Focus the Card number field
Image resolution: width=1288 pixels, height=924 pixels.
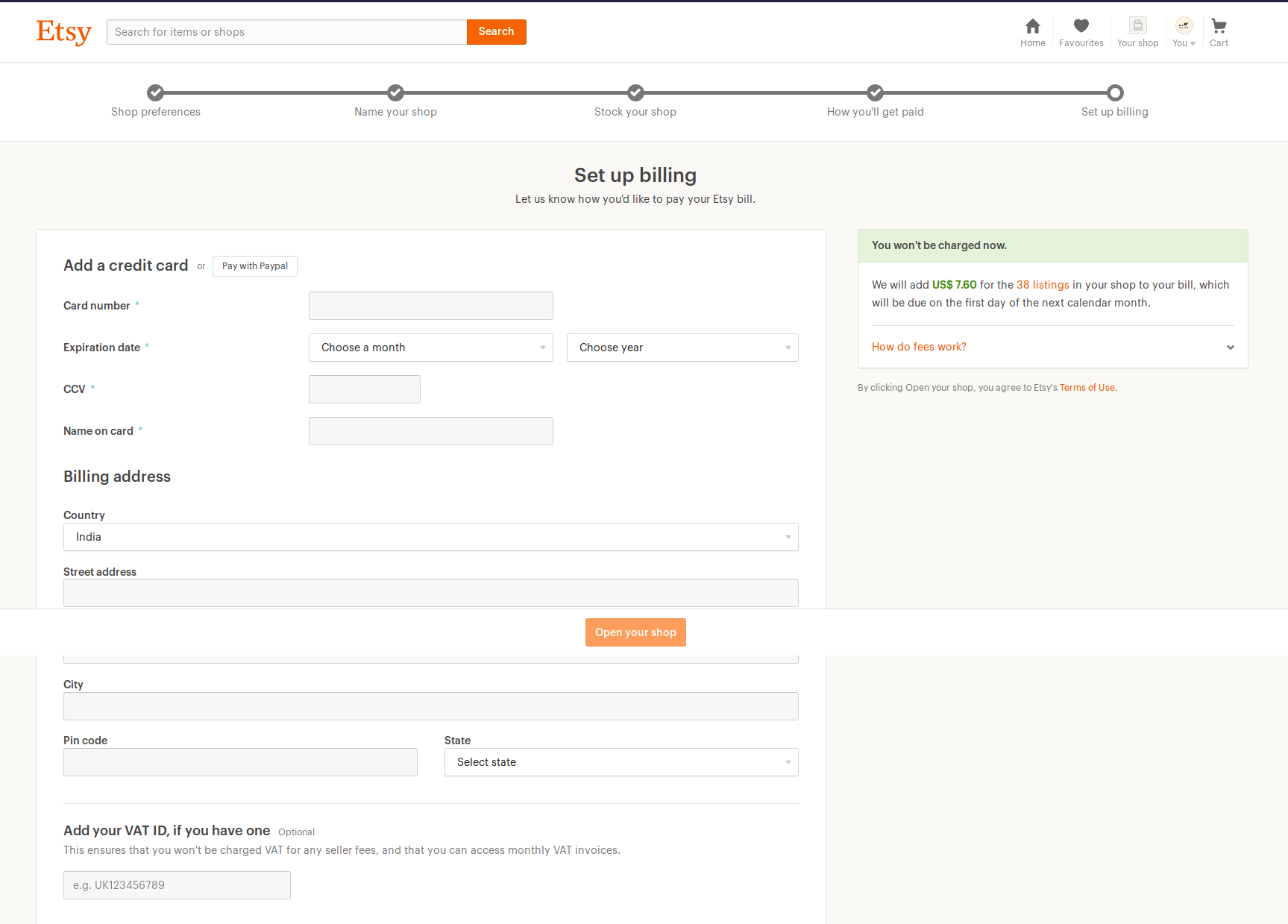(x=431, y=306)
